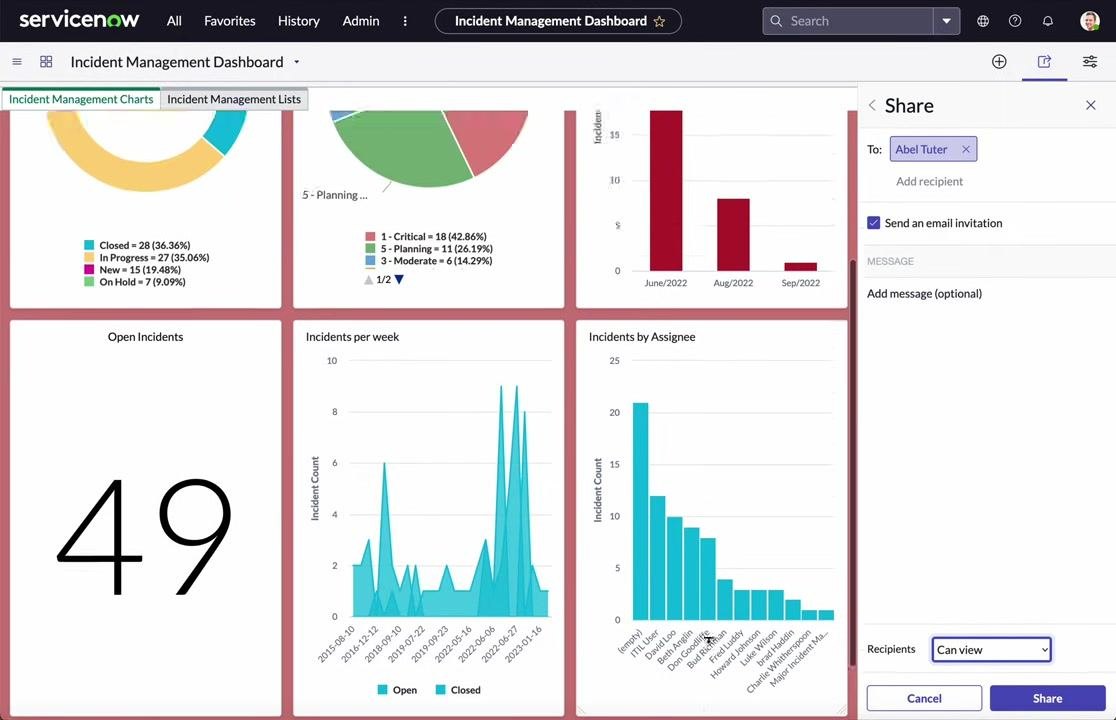Open the All menu
This screenshot has width=1116, height=720.
(x=174, y=21)
